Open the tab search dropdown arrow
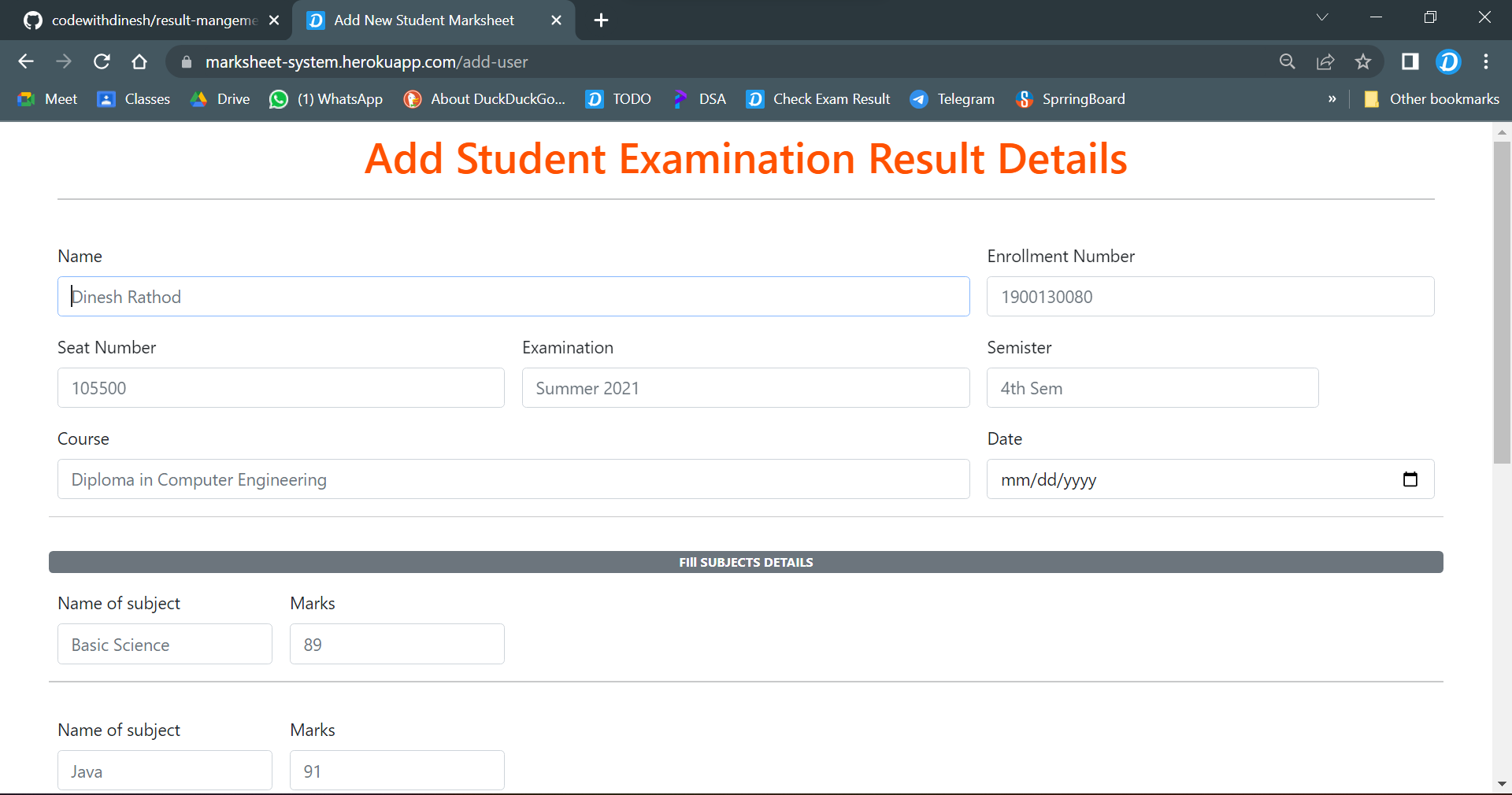 click(1322, 17)
